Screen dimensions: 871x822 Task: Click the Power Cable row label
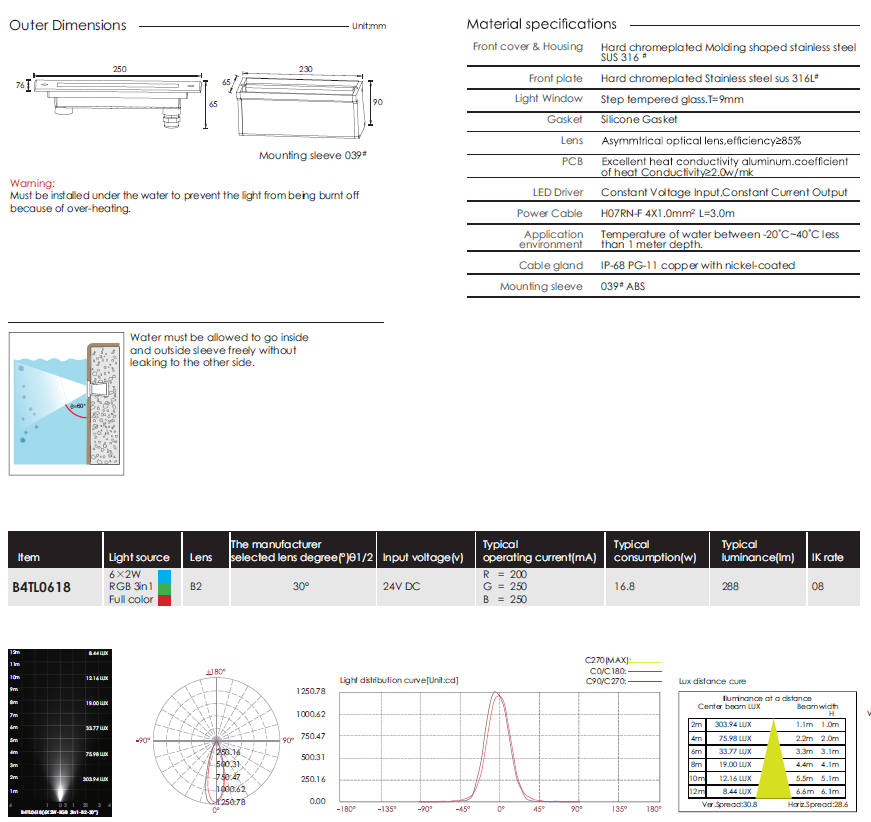(549, 213)
